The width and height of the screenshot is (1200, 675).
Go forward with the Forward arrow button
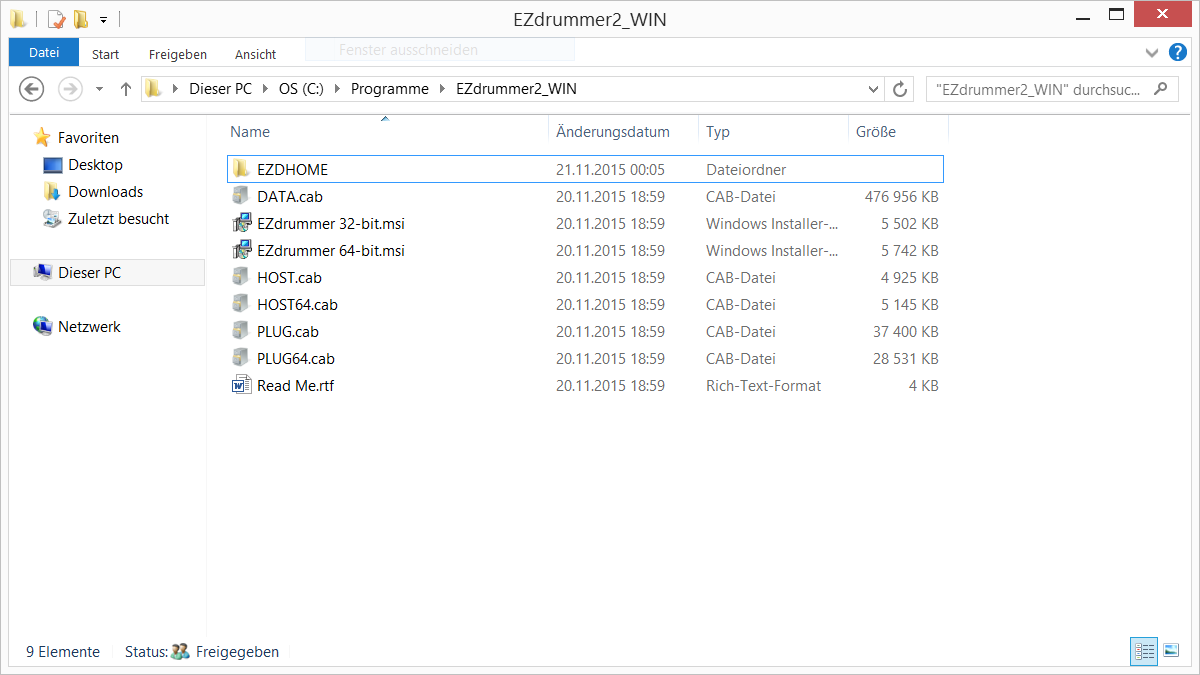[x=70, y=89]
